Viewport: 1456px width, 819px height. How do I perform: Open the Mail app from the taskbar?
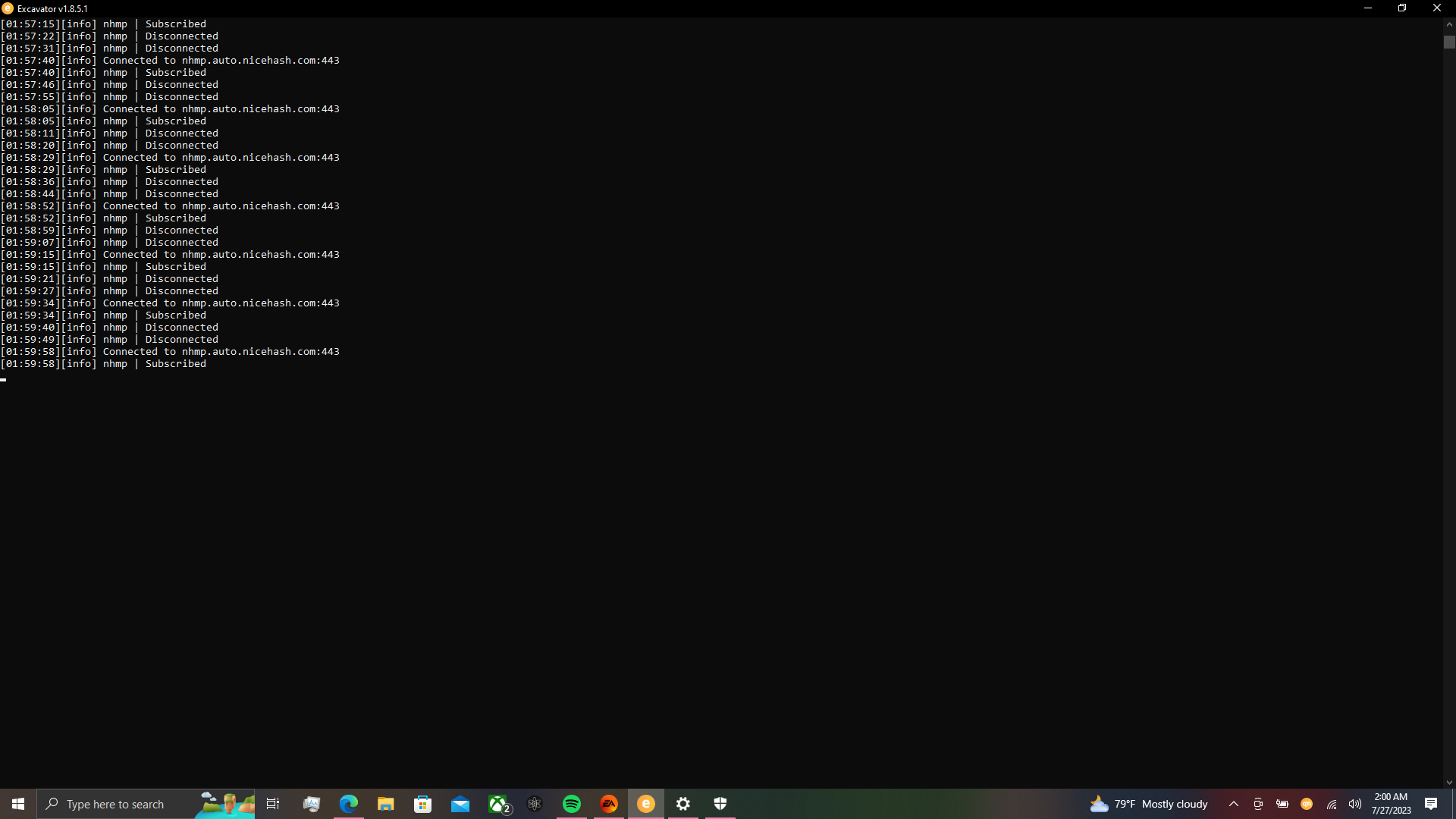click(460, 804)
